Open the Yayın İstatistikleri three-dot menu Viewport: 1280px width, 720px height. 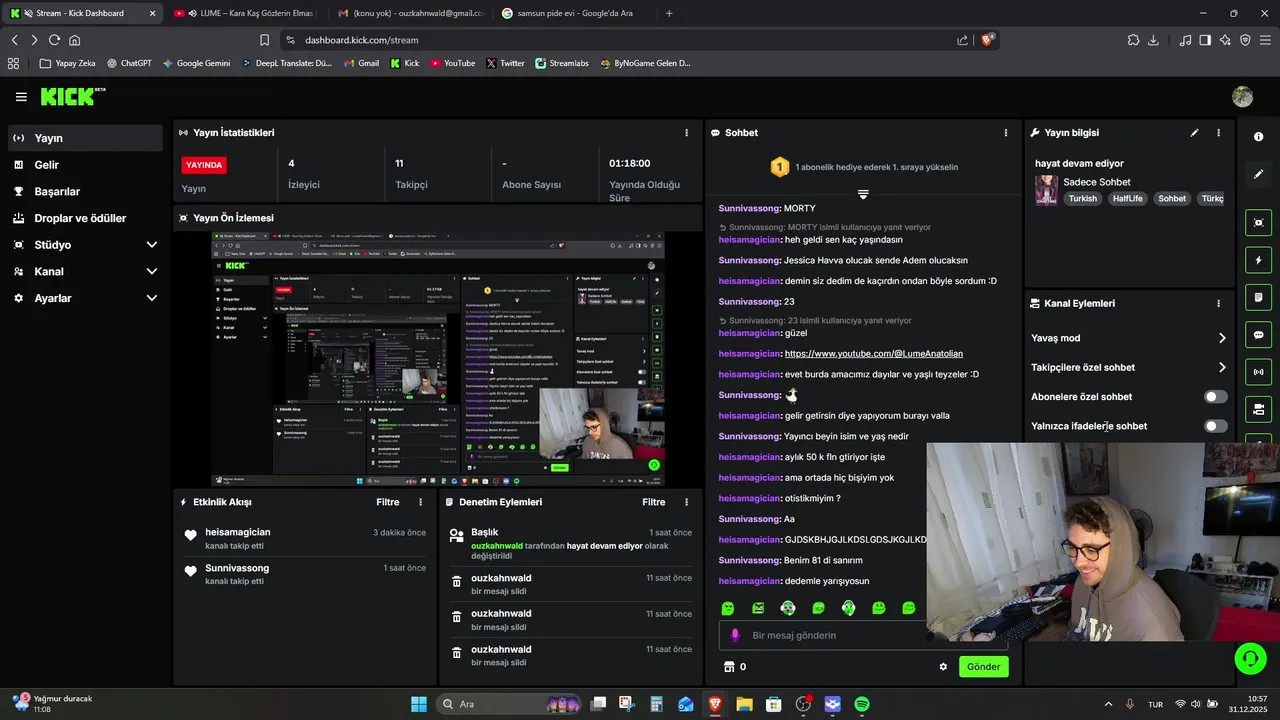pyautogui.click(x=686, y=133)
